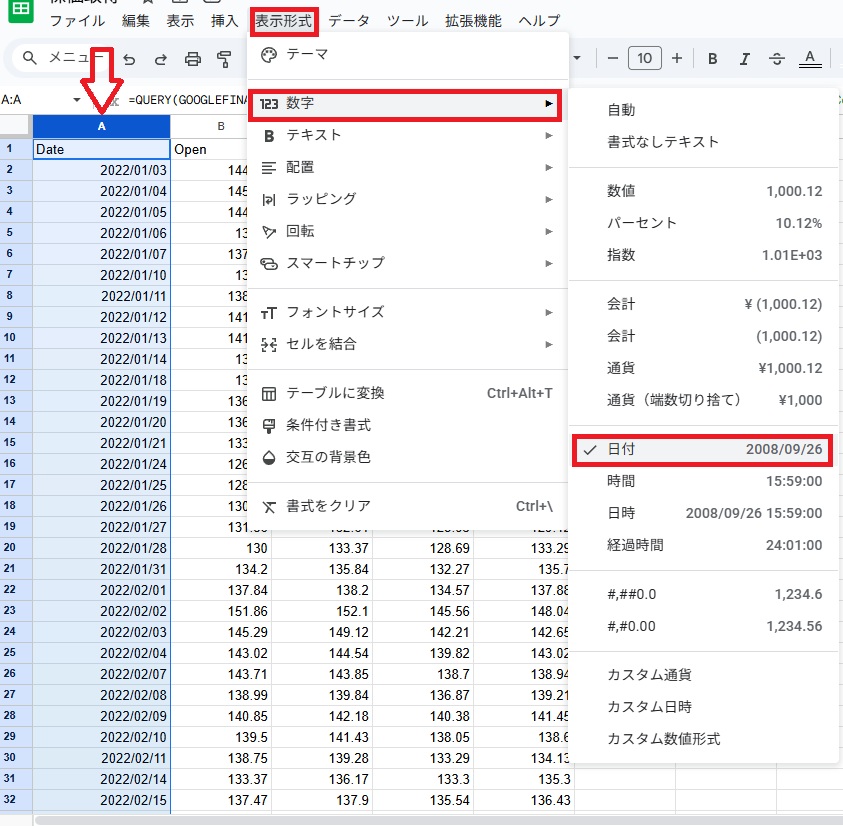Click the redo icon in toolbar

click(161, 59)
